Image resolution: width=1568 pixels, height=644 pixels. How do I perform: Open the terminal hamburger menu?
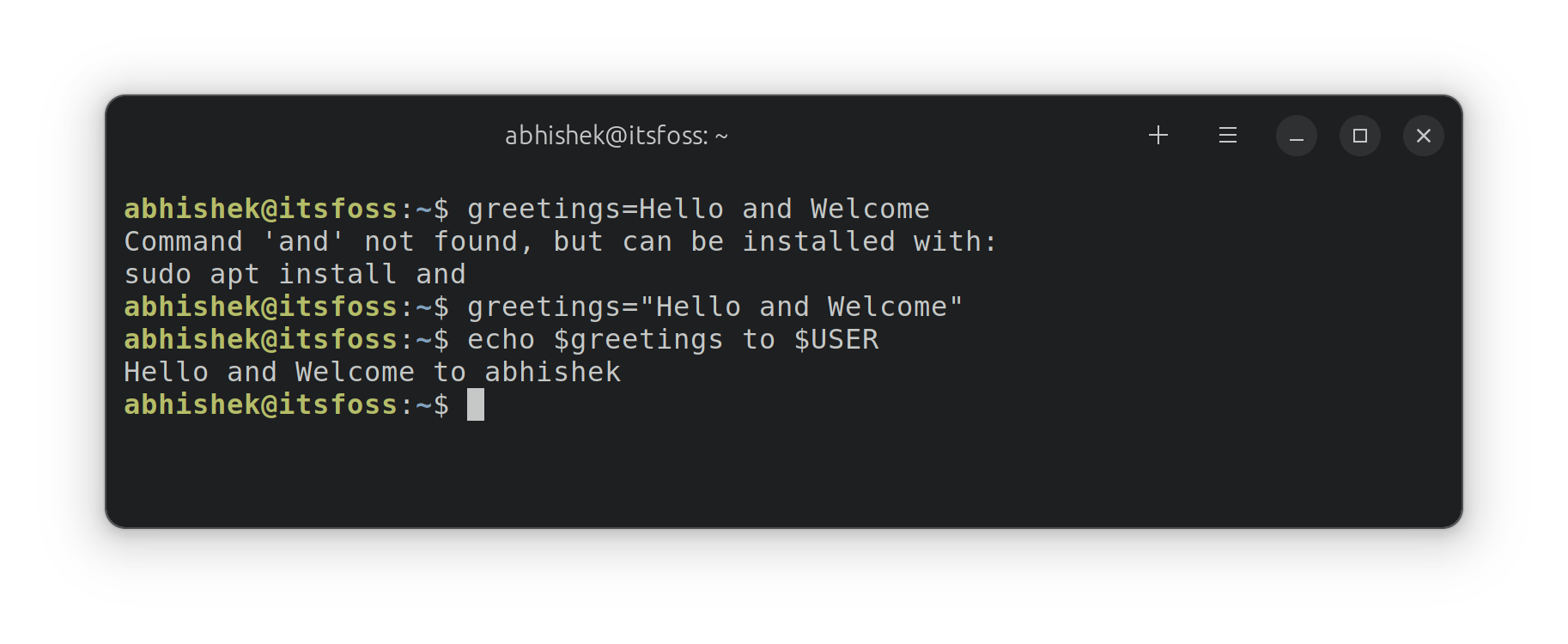click(1227, 135)
